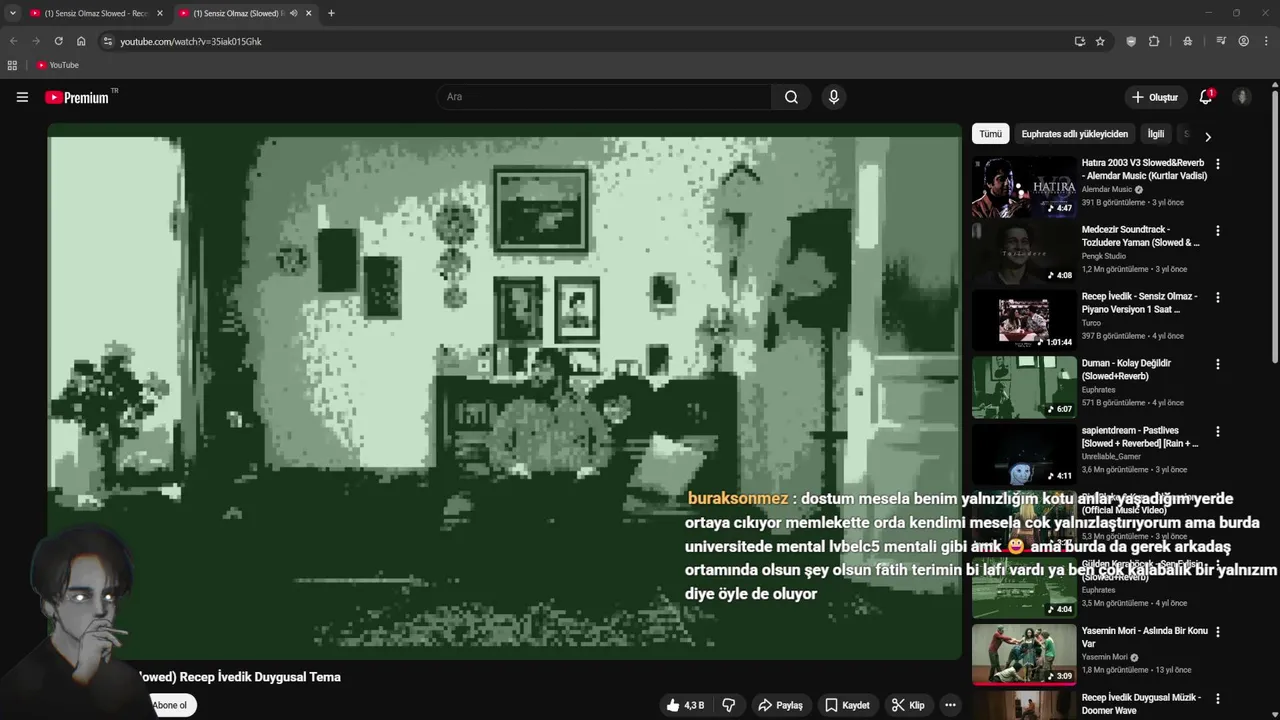
Task: Open more actions ellipsis under the video
Action: [950, 705]
